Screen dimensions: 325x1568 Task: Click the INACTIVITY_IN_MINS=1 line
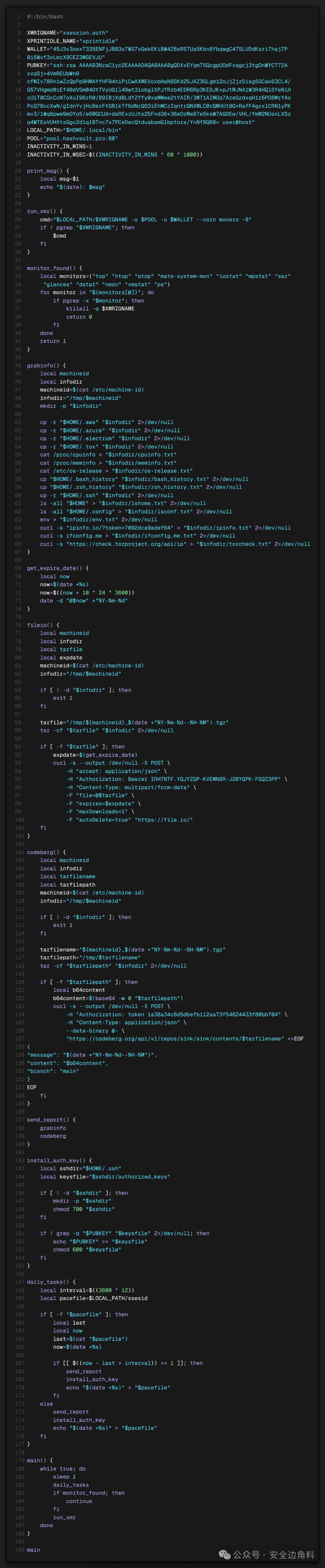(x=60, y=146)
